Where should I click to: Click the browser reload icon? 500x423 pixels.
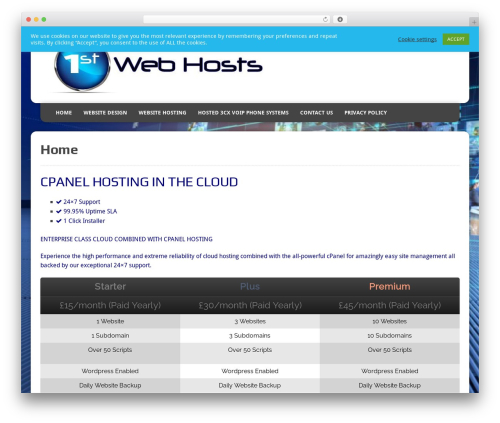[325, 19]
